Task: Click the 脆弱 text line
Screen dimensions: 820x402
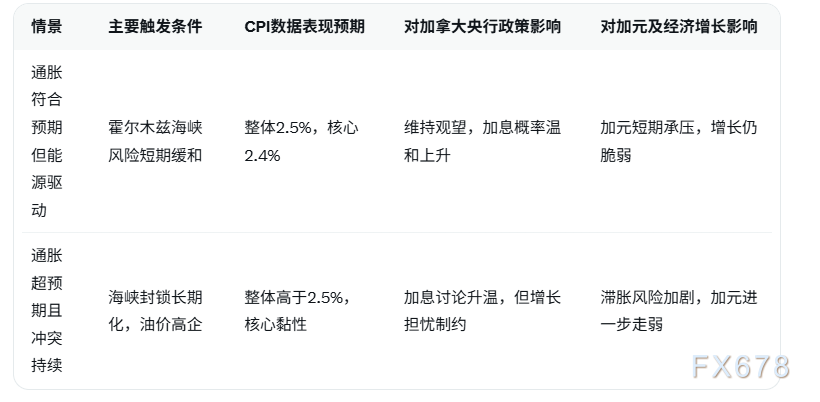Action: 616,155
